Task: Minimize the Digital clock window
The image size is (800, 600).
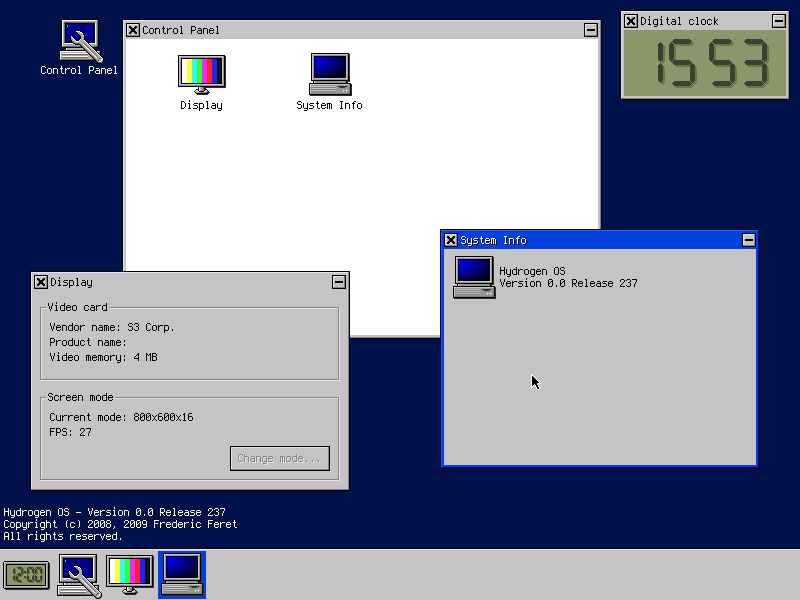Action: [x=779, y=21]
